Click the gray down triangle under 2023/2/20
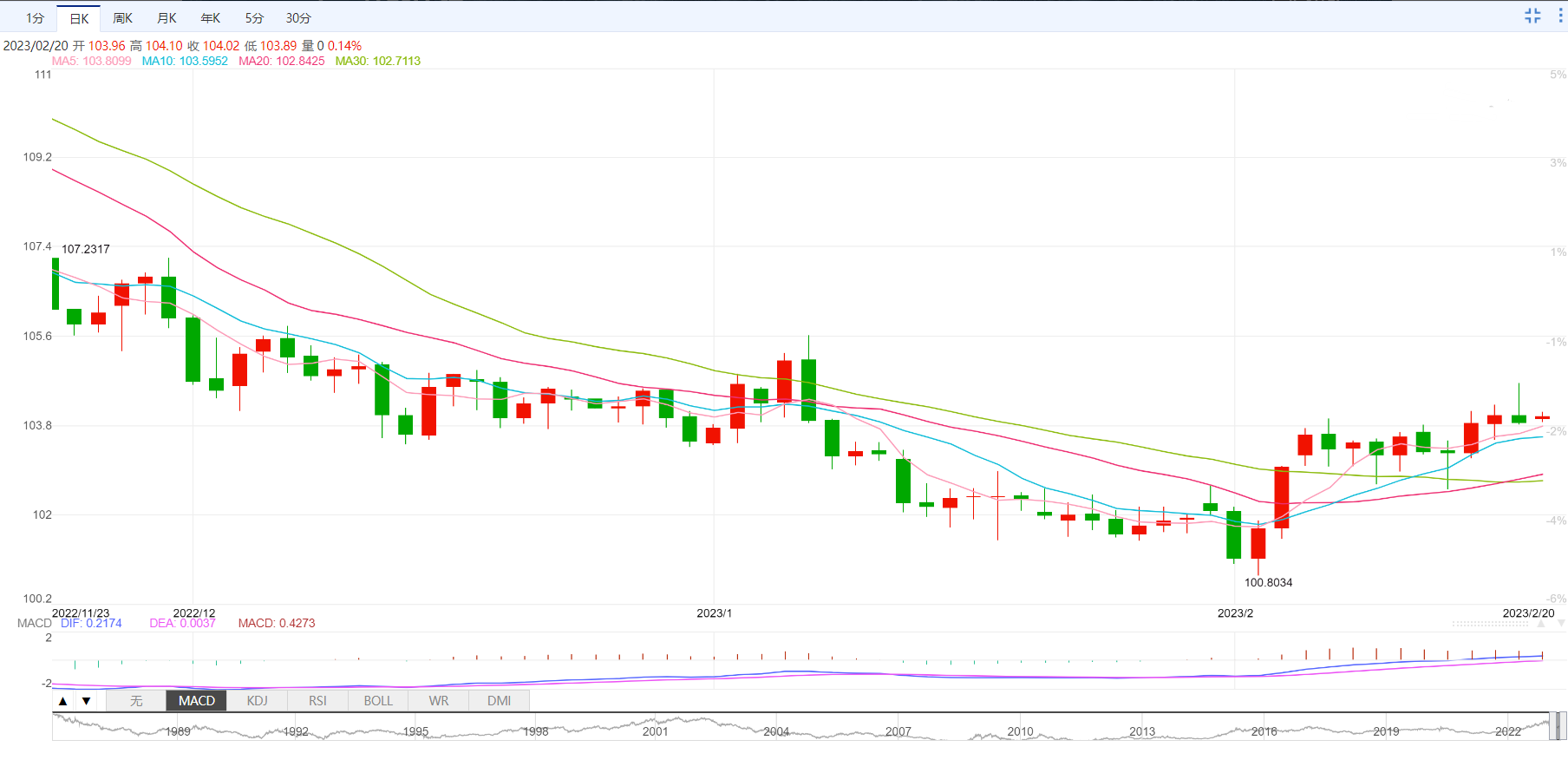The height and width of the screenshot is (773, 1568). click(x=1561, y=624)
